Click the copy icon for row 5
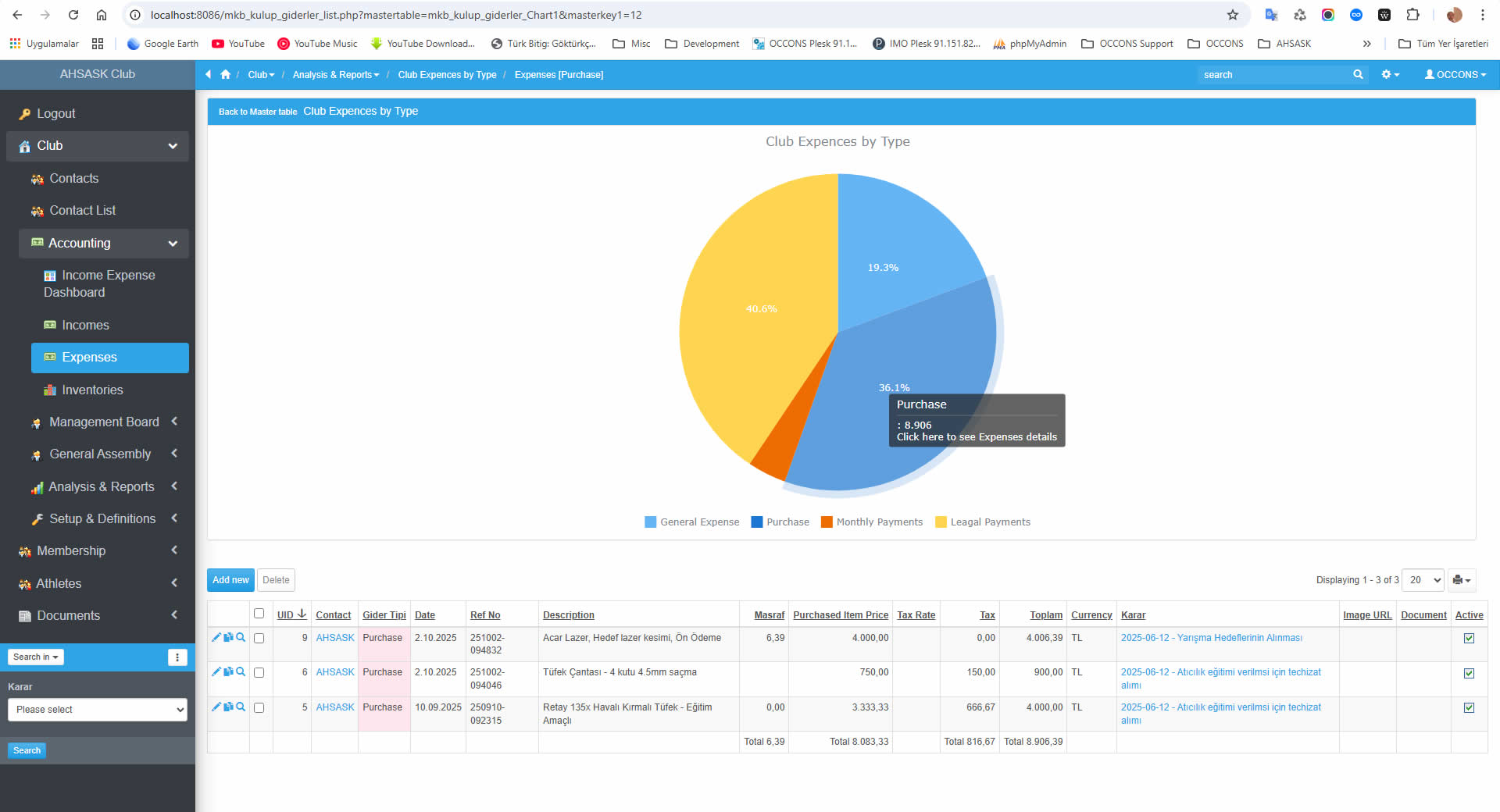 point(228,707)
